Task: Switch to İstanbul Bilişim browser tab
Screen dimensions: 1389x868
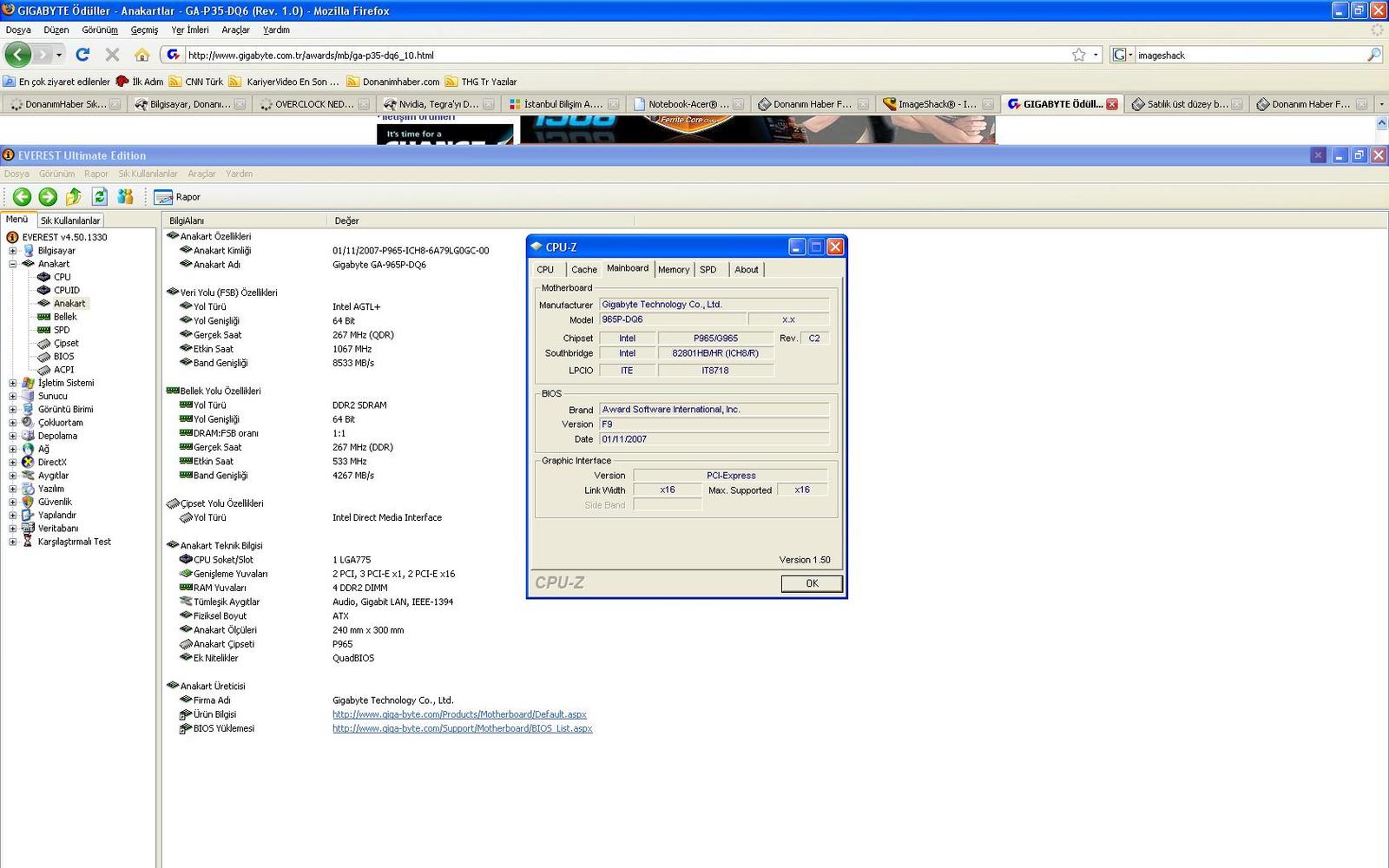Action: (563, 104)
